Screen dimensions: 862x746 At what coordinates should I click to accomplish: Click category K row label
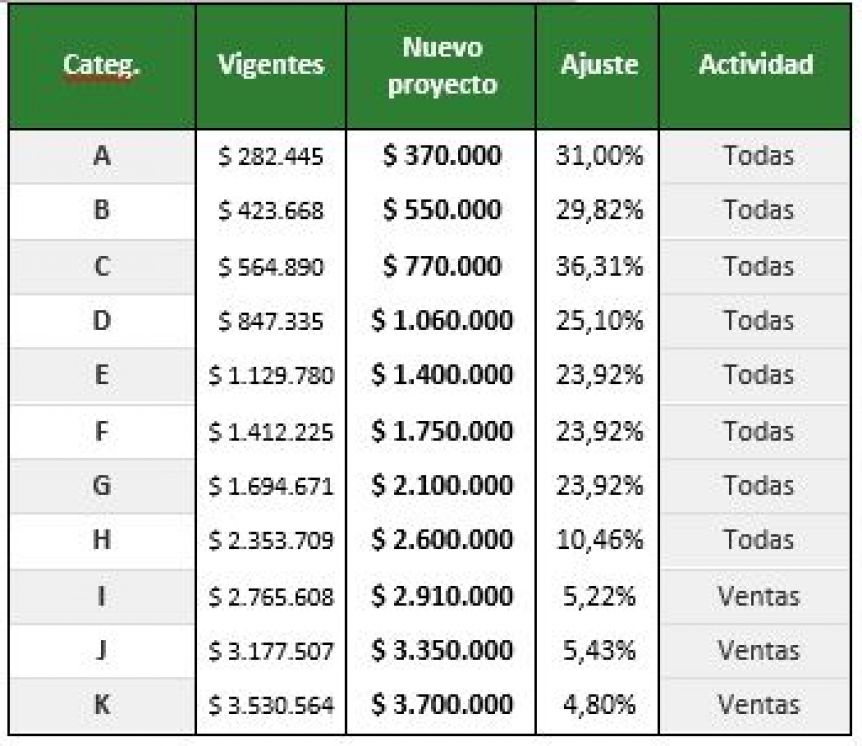pyautogui.click(x=102, y=705)
